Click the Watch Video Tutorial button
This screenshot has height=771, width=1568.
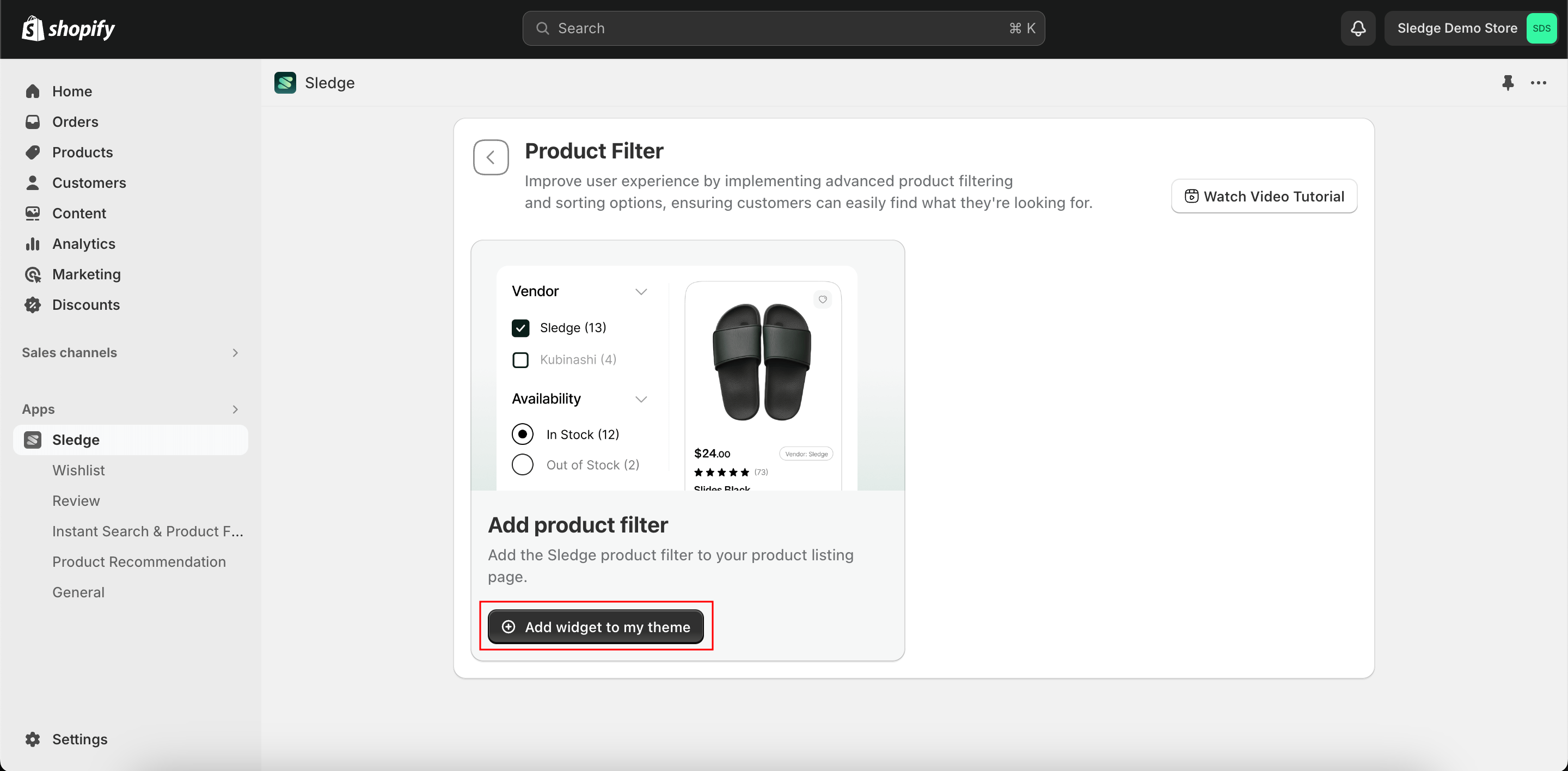click(x=1264, y=196)
